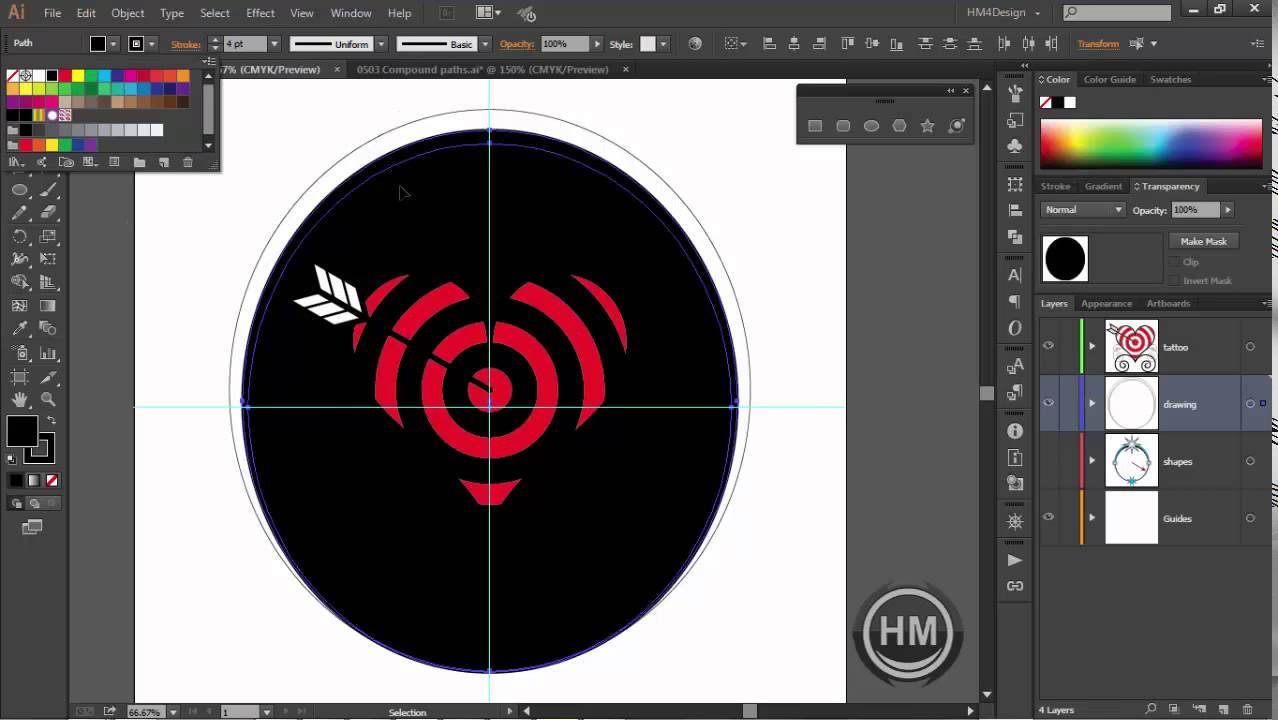Choose the polygon shape in the floating panel
The height and width of the screenshot is (720, 1278).
coord(899,126)
